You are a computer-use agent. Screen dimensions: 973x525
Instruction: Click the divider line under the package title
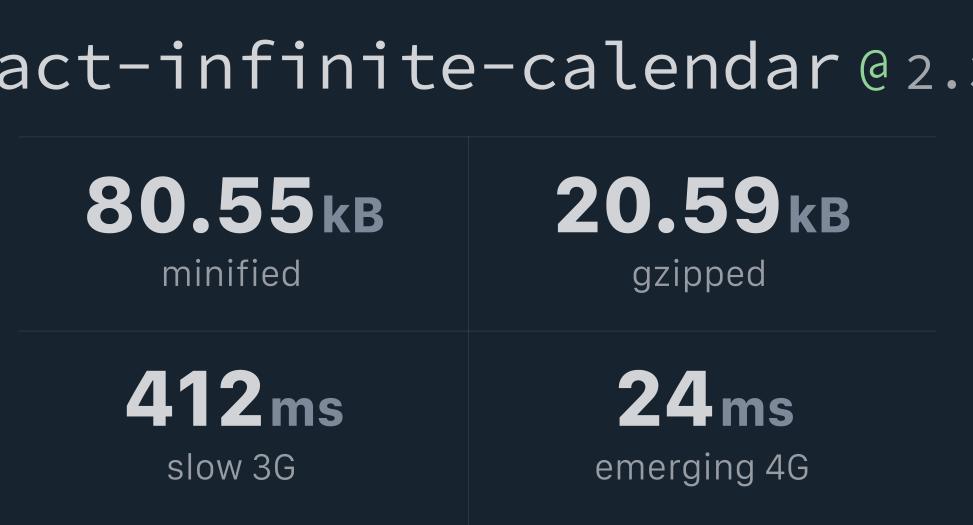coord(477,137)
